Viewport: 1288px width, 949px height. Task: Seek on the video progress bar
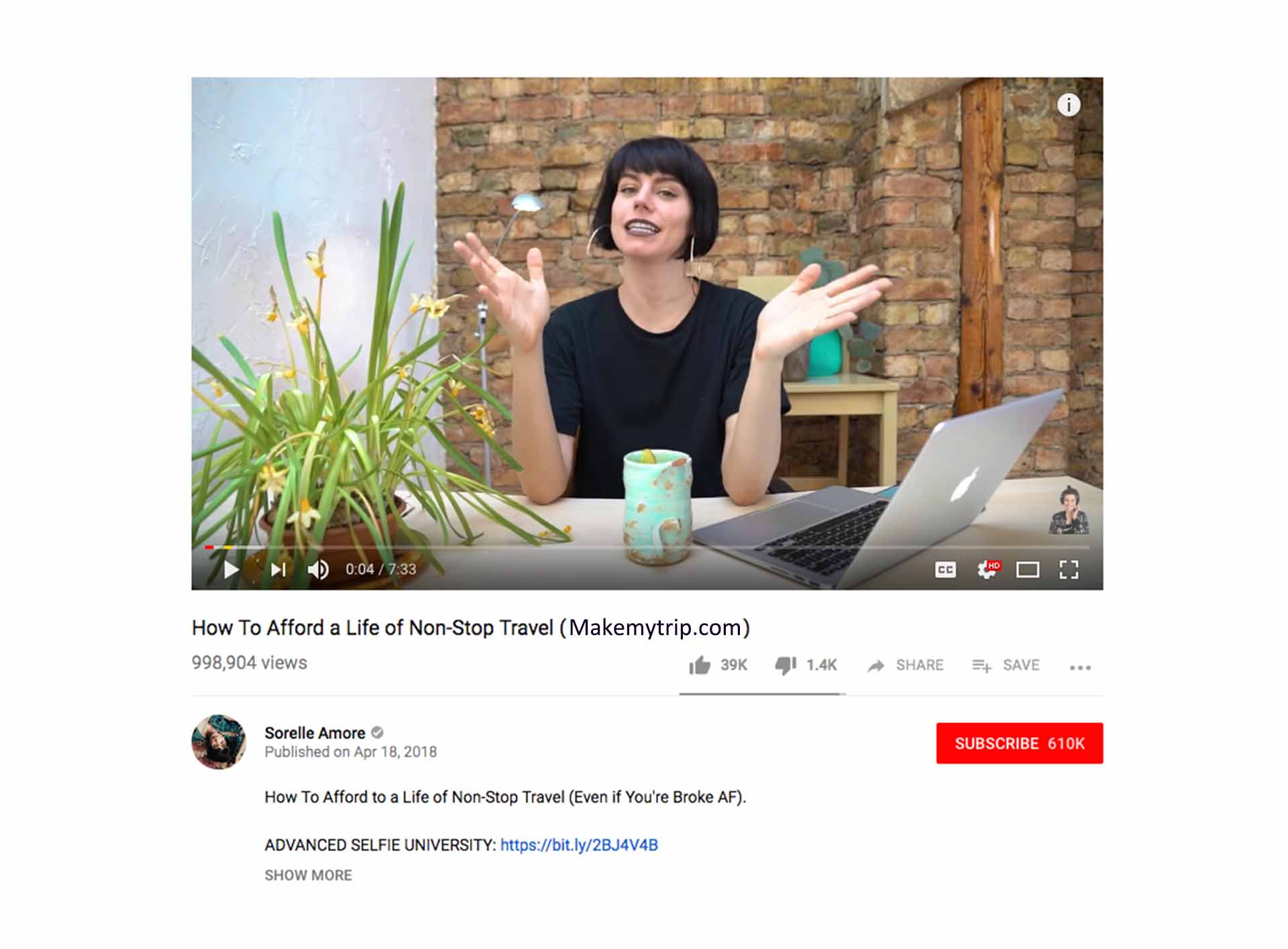click(x=647, y=548)
